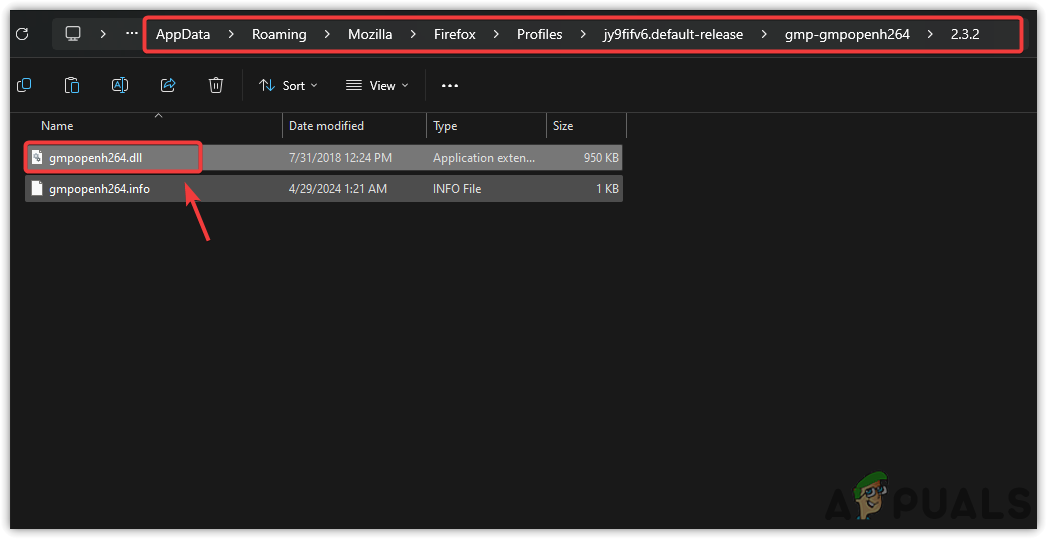Select the gmpopenh264.dll file

click(x=324, y=158)
